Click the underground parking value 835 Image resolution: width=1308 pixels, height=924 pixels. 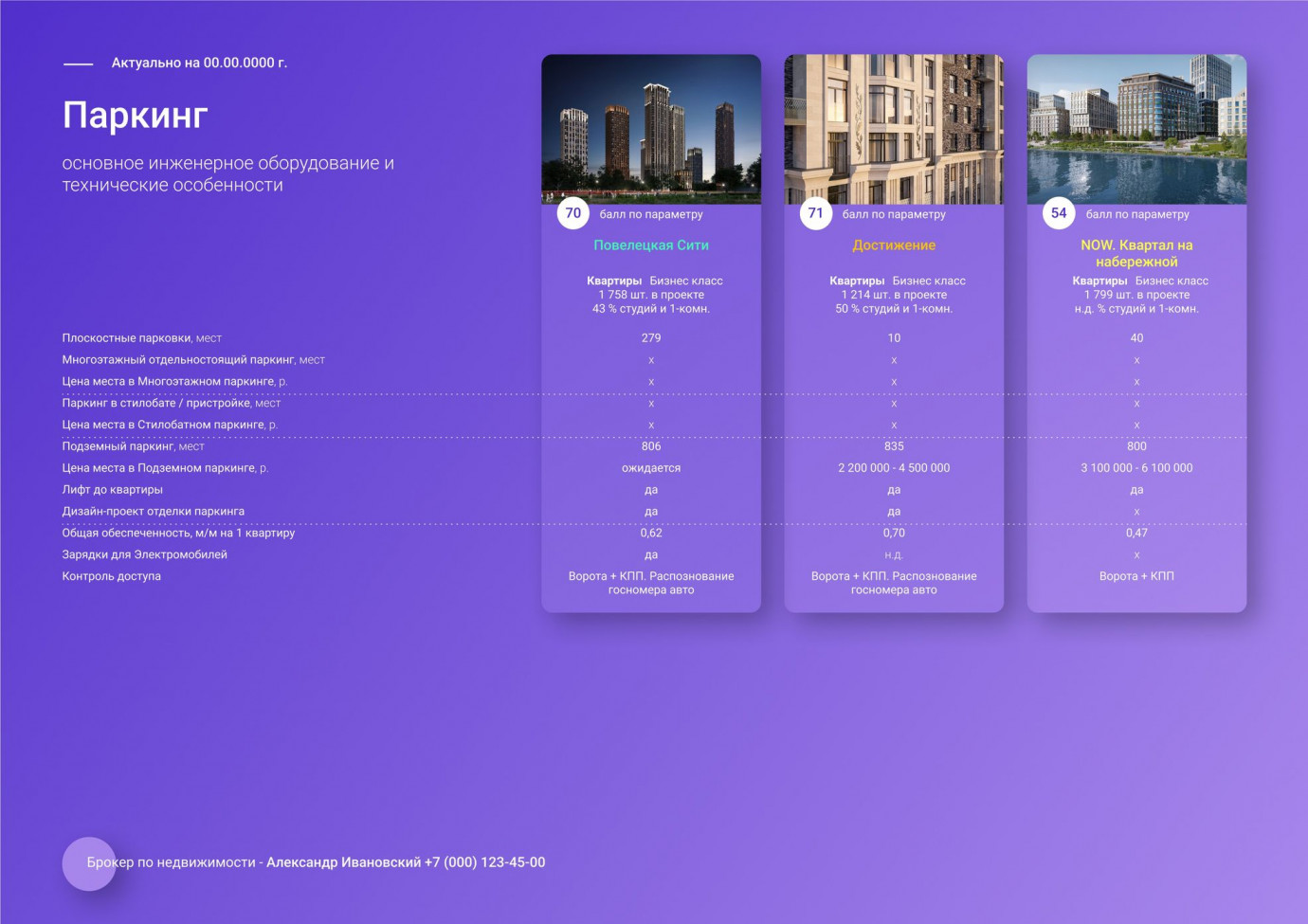894,446
